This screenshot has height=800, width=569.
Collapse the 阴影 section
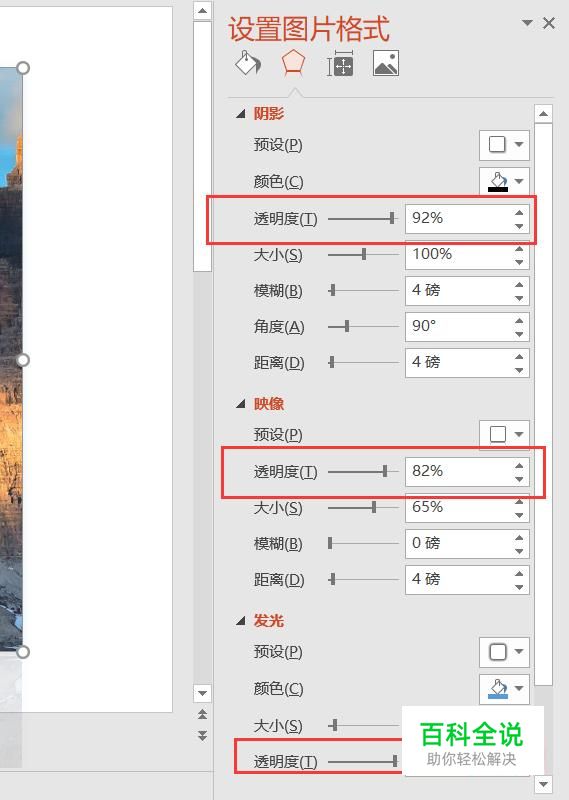click(x=240, y=114)
